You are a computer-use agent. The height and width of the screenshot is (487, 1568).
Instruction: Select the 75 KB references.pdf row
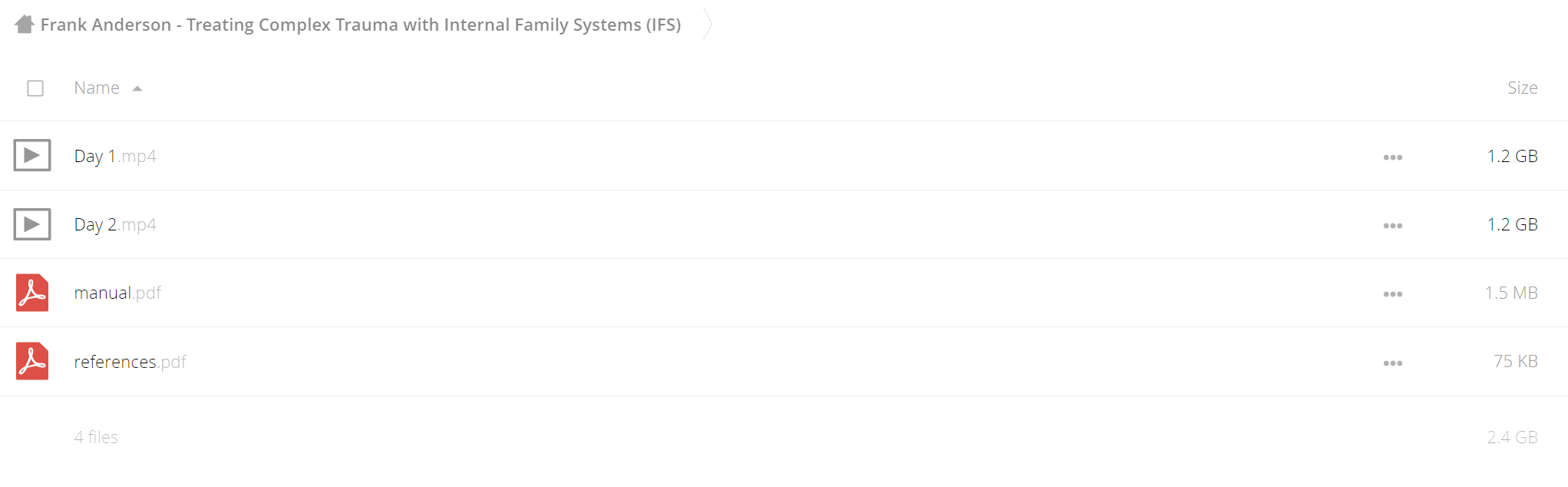click(x=784, y=362)
